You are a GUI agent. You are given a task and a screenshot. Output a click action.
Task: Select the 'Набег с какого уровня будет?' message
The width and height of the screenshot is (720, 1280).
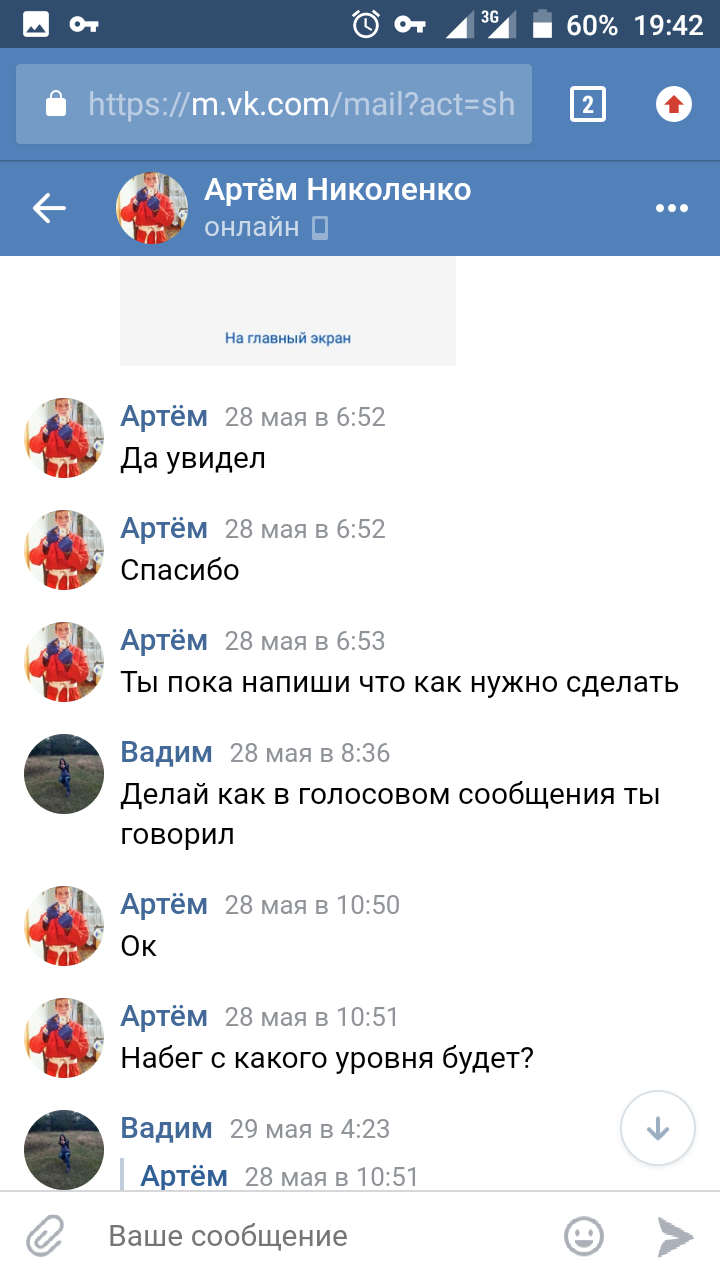pos(327,1057)
